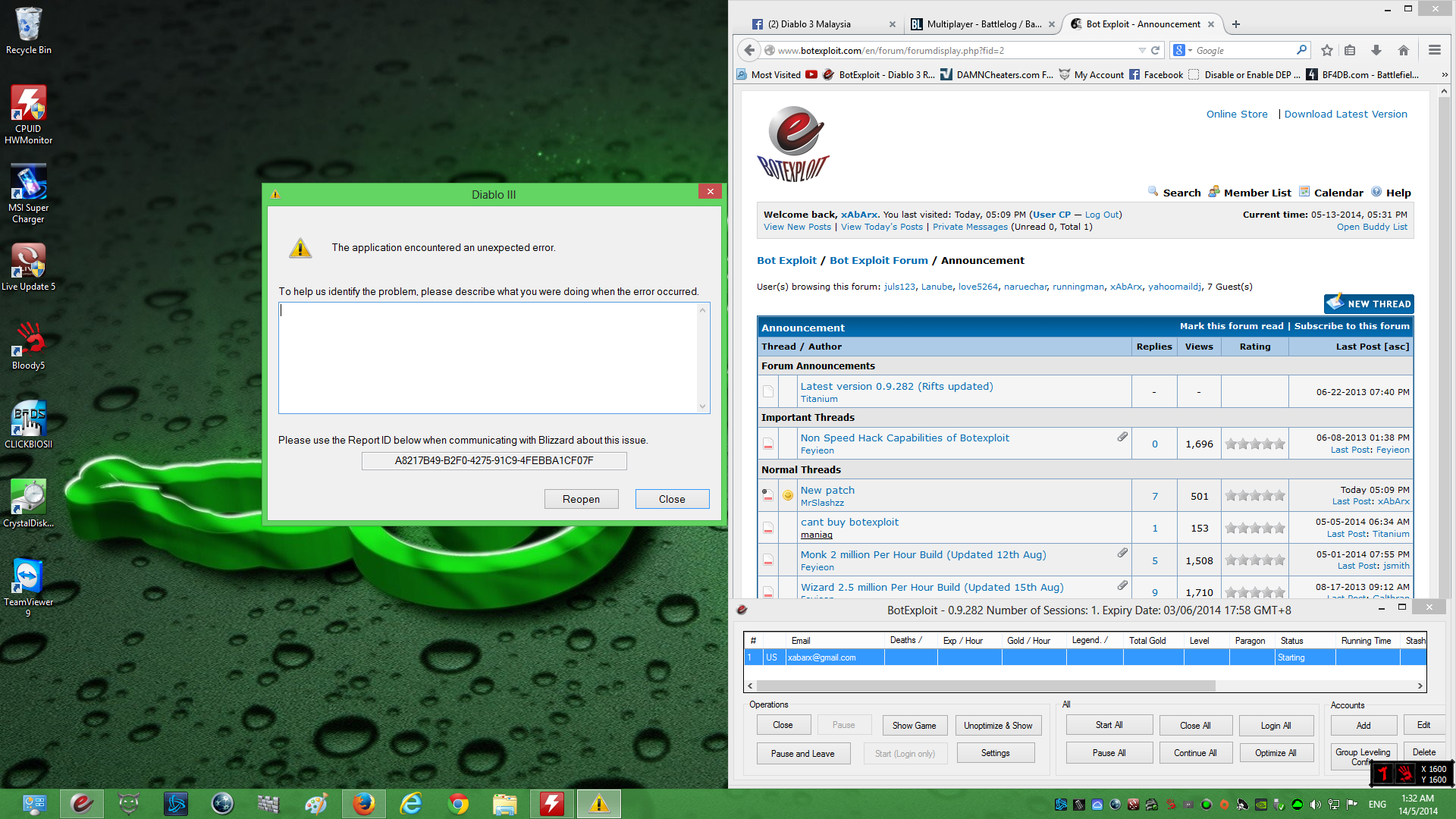Click the volume speaker tray icon
1456x819 pixels.
point(1316,805)
